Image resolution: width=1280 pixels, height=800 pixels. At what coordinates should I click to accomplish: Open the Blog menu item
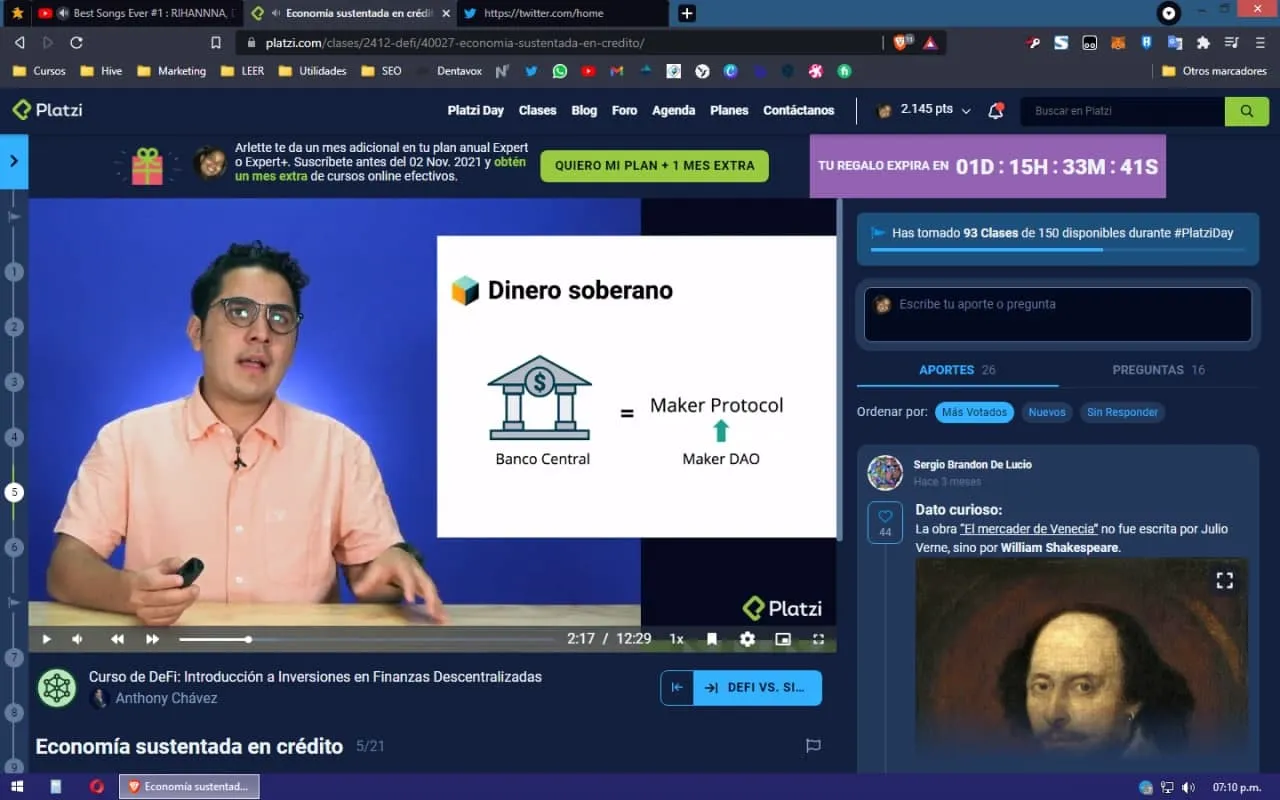click(584, 110)
